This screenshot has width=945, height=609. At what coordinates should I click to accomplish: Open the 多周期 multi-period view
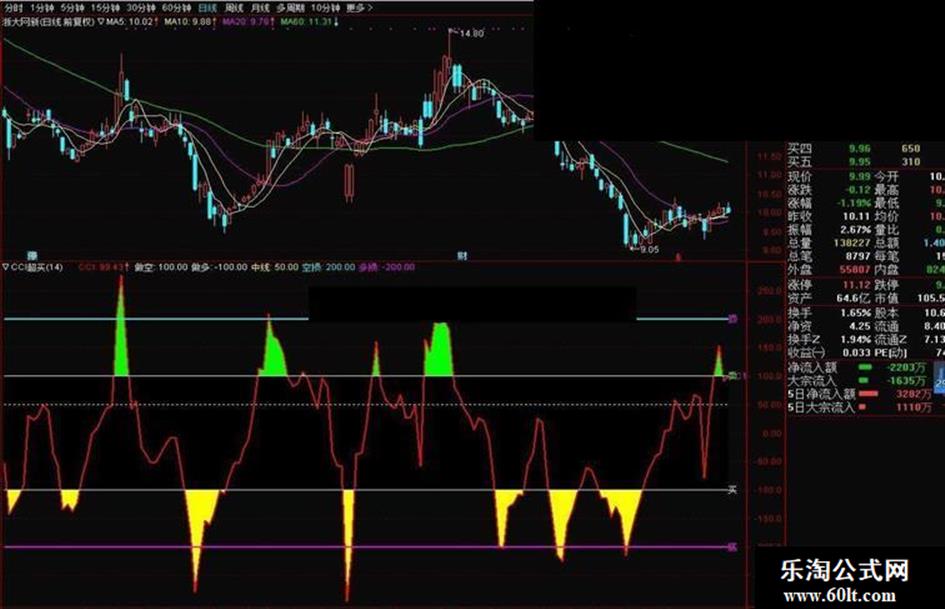point(290,8)
